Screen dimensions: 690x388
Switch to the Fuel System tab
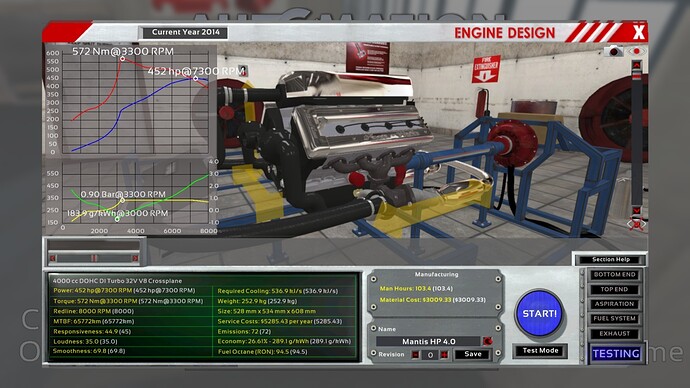[x=614, y=318]
